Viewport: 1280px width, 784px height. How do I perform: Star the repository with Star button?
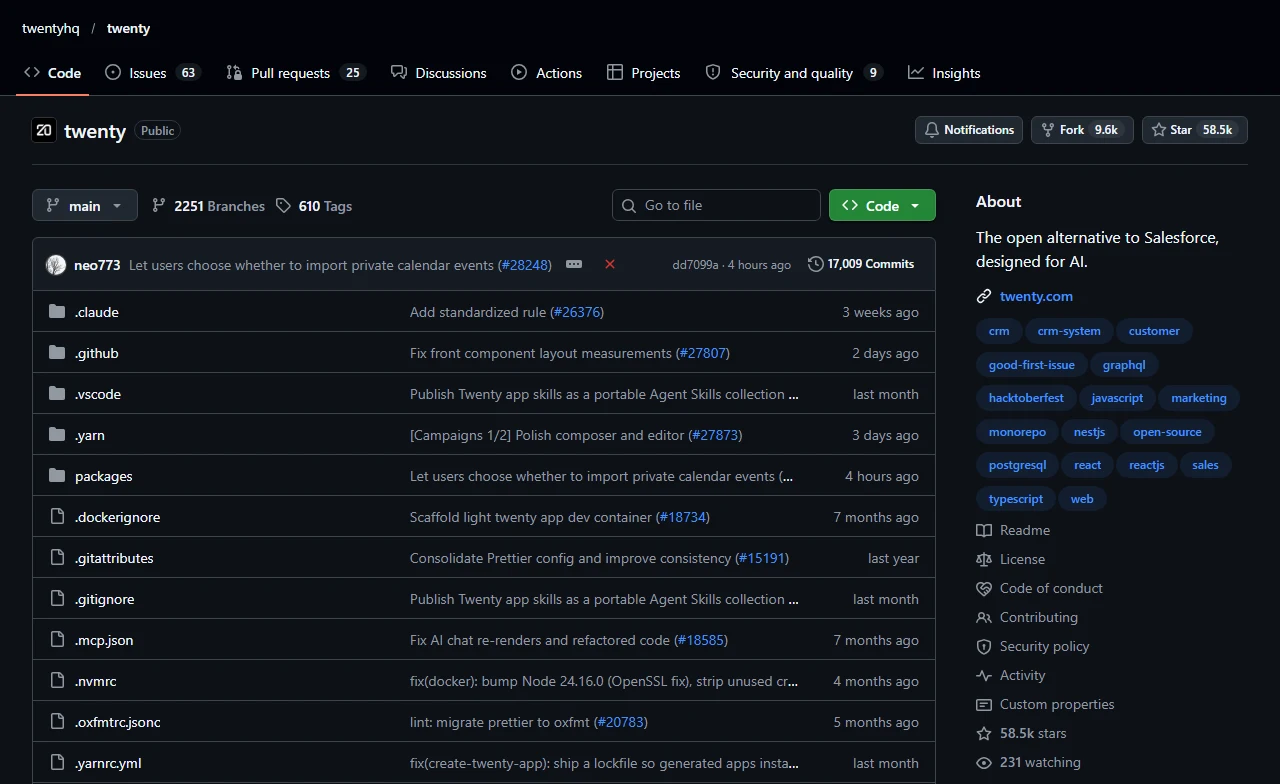(x=1195, y=130)
